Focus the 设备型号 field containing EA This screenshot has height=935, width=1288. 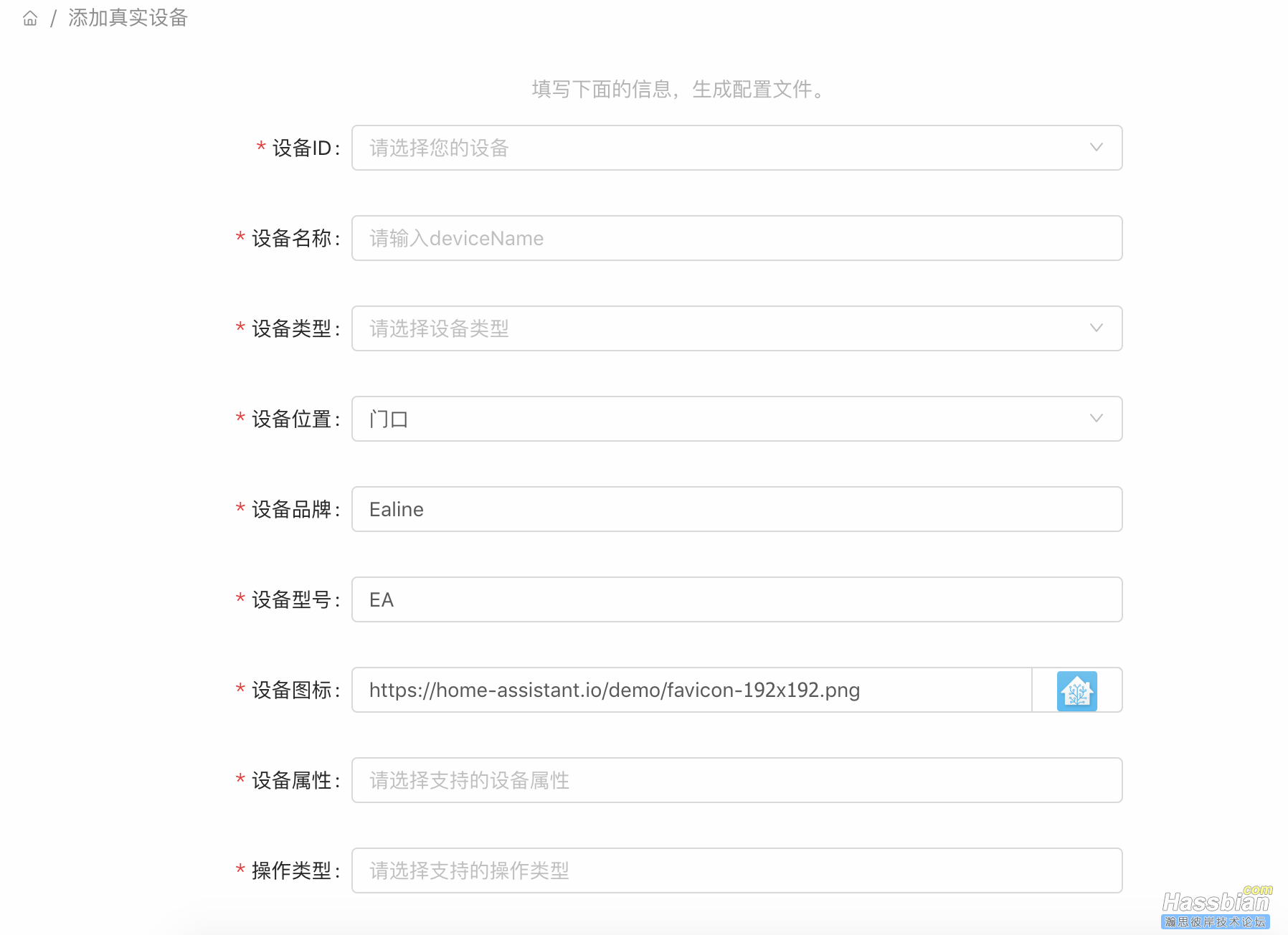click(737, 599)
